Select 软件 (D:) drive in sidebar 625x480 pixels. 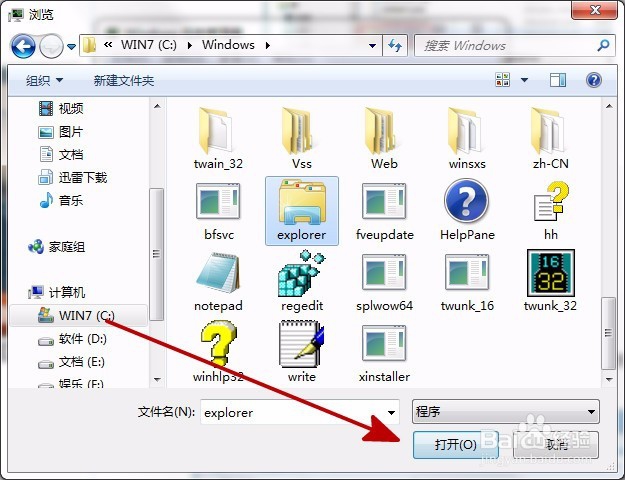[x=72, y=339]
